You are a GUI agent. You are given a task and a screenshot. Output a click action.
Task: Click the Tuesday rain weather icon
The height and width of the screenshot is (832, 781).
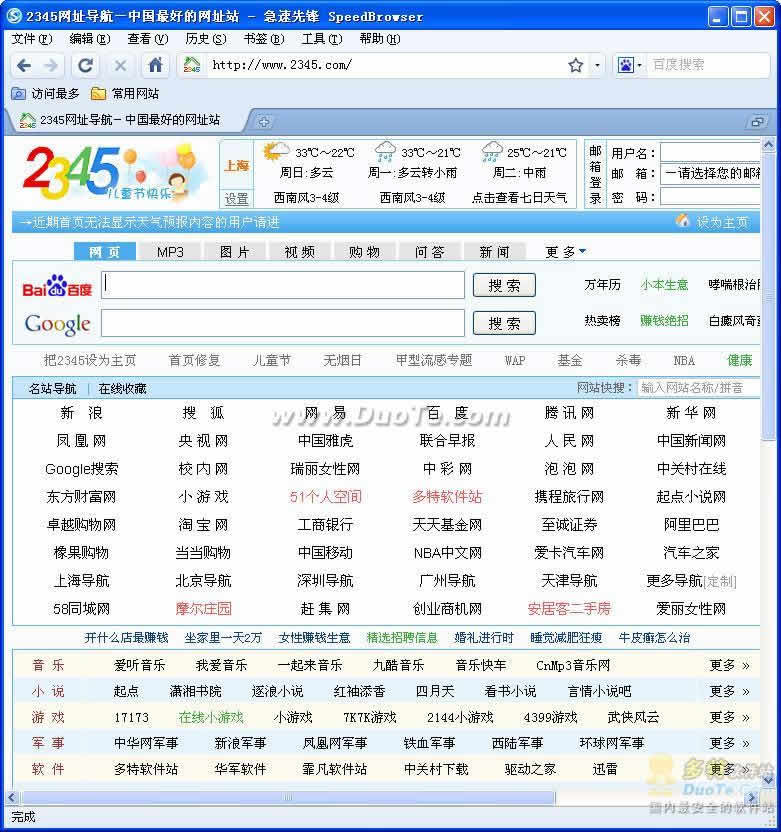492,152
